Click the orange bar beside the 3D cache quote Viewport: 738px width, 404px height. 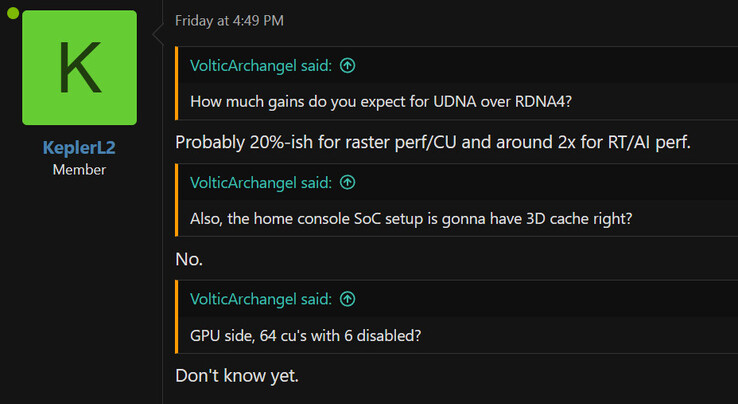tap(176, 200)
